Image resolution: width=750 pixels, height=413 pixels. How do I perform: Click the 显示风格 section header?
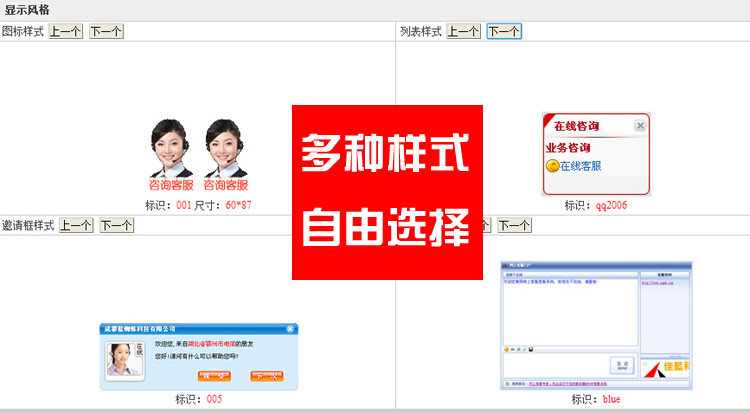pyautogui.click(x=27, y=10)
